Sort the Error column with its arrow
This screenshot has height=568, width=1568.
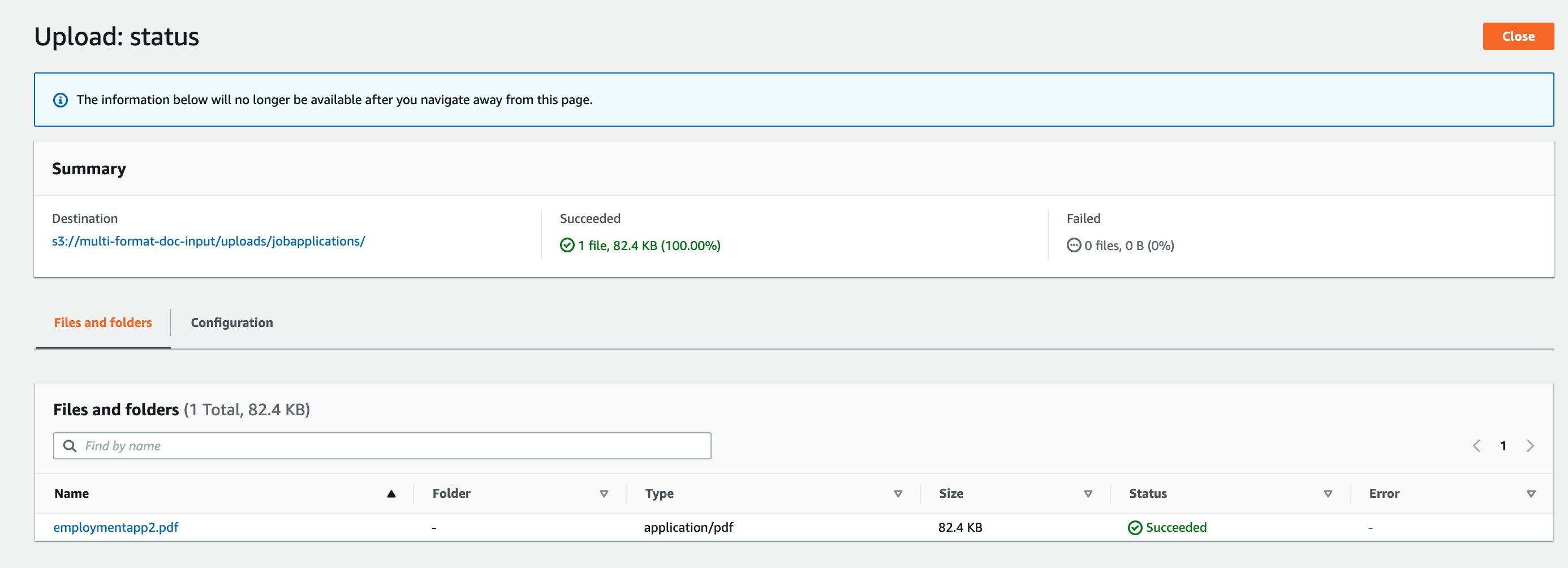coord(1531,494)
